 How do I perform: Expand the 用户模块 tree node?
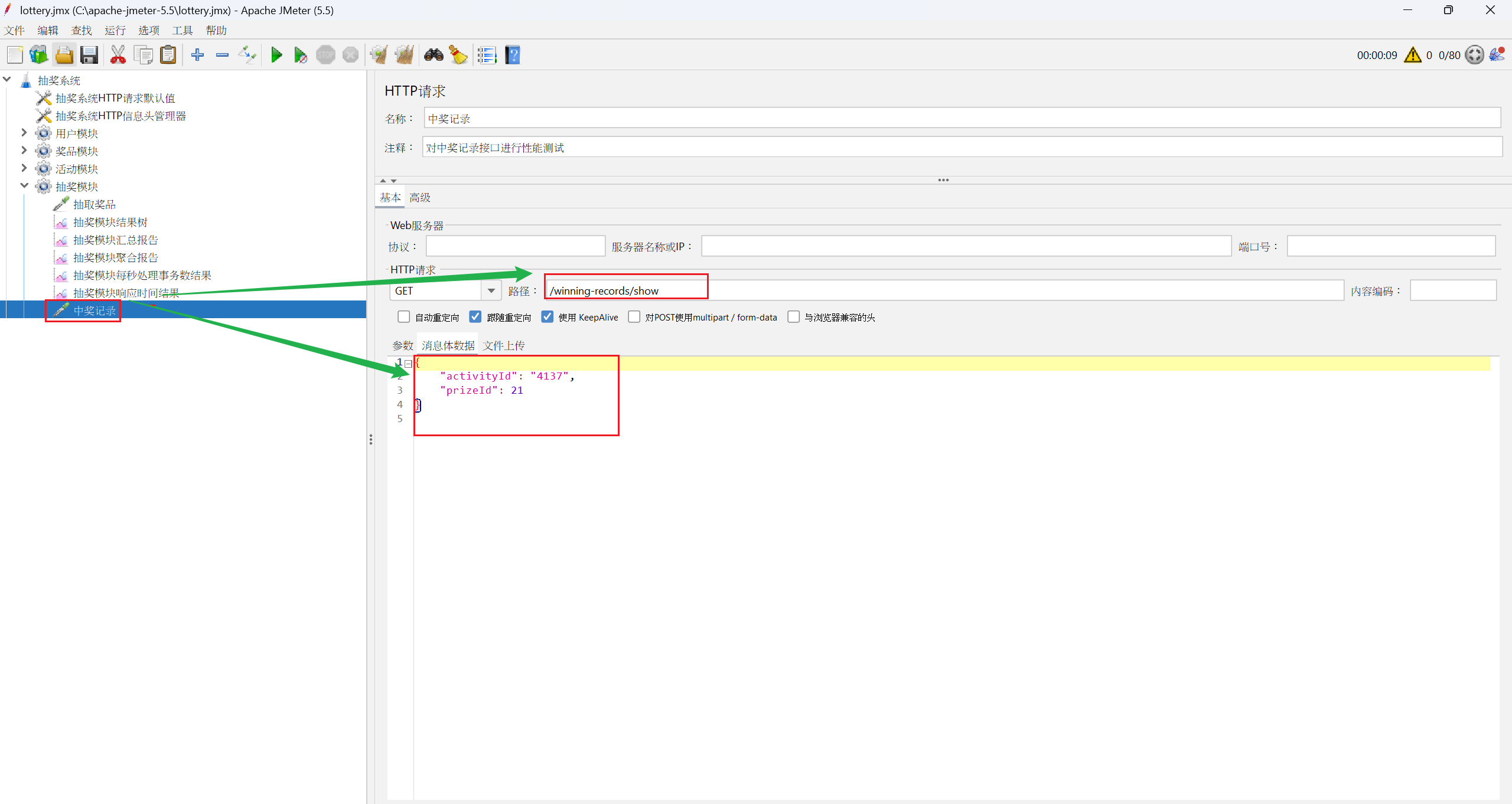point(24,133)
